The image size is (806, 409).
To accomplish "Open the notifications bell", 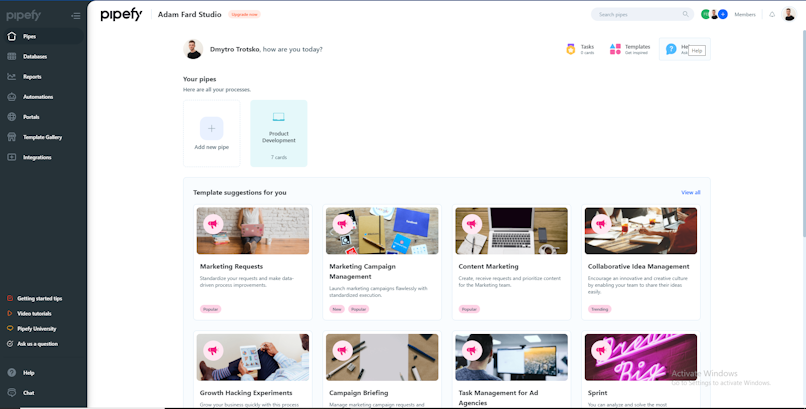I will (x=772, y=14).
